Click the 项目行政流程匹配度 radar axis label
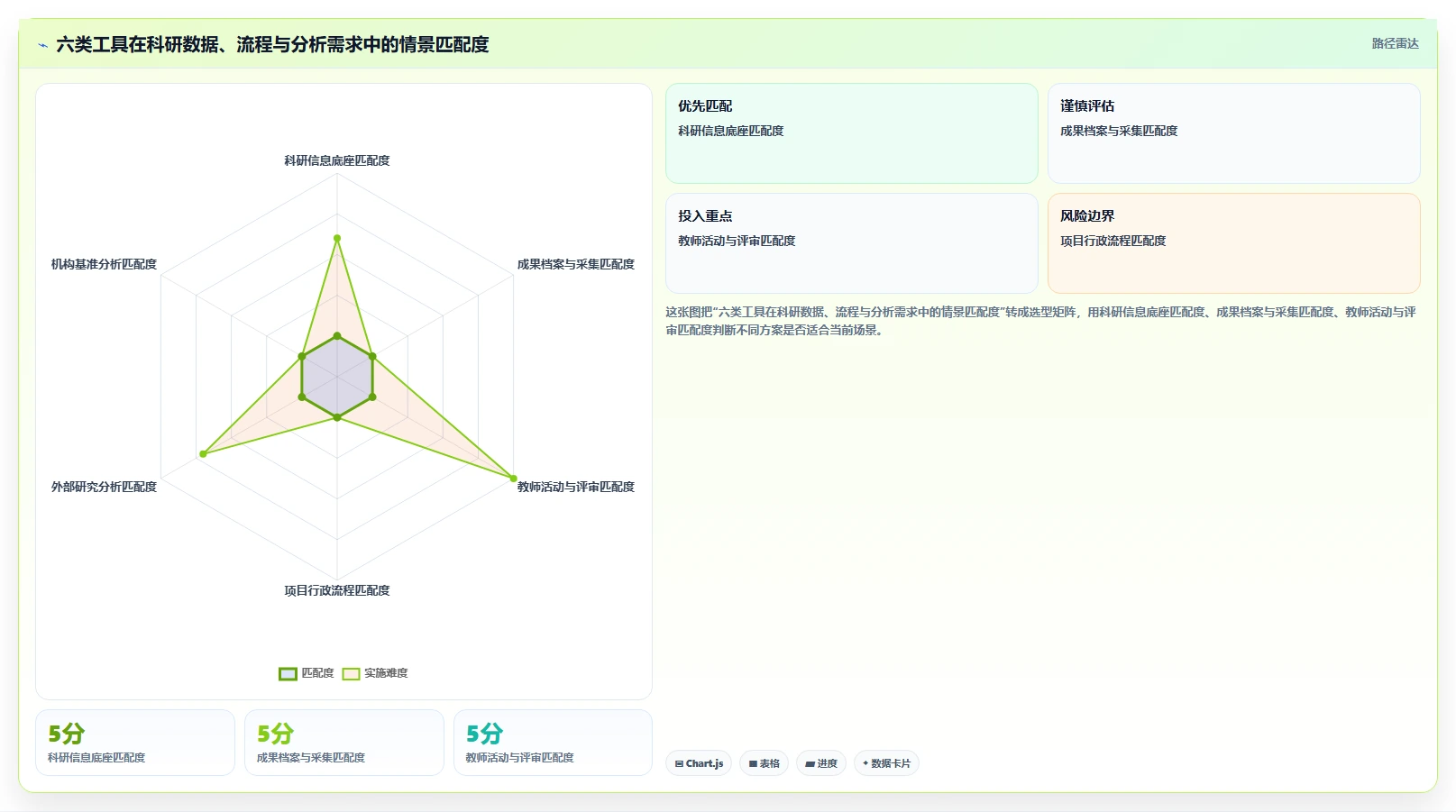Screen dimensions: 1456x812 click(337, 590)
